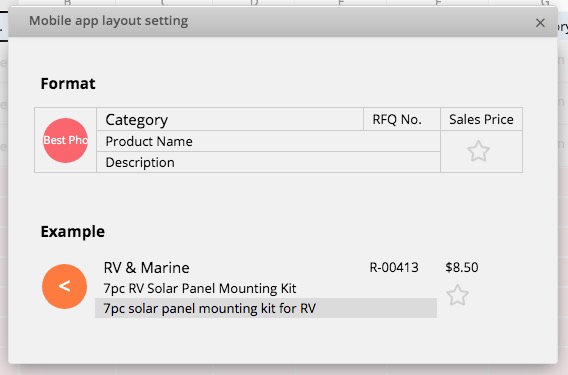Click the Mobile app layout setting title
This screenshot has width=568, height=375.
tap(109, 21)
